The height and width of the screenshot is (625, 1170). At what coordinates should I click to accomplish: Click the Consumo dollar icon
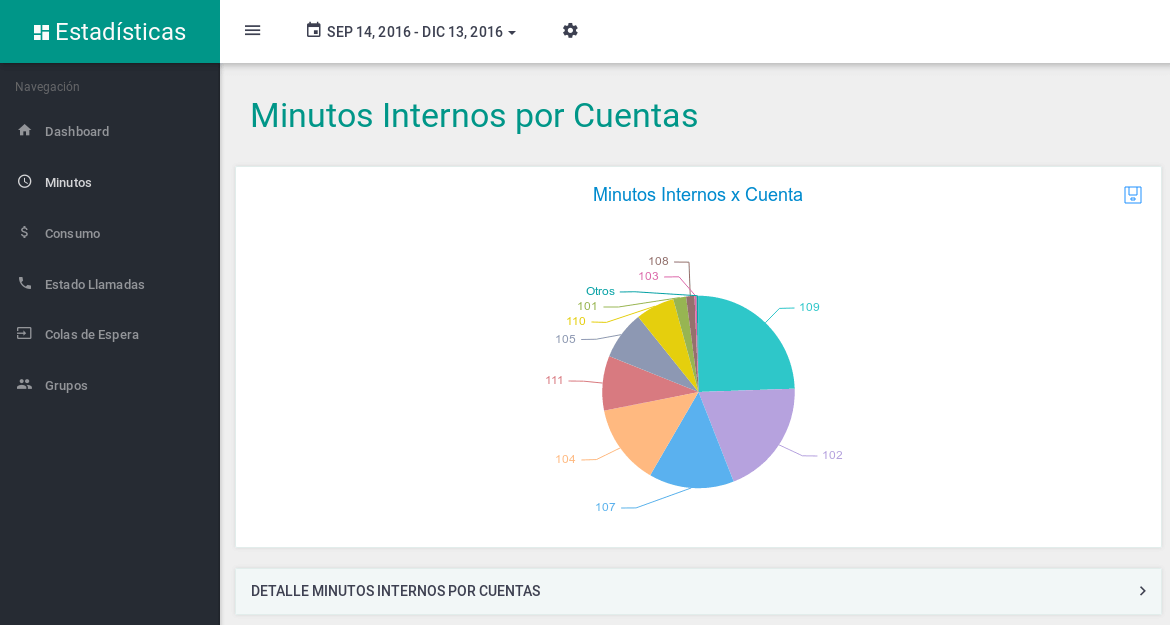click(x=25, y=233)
